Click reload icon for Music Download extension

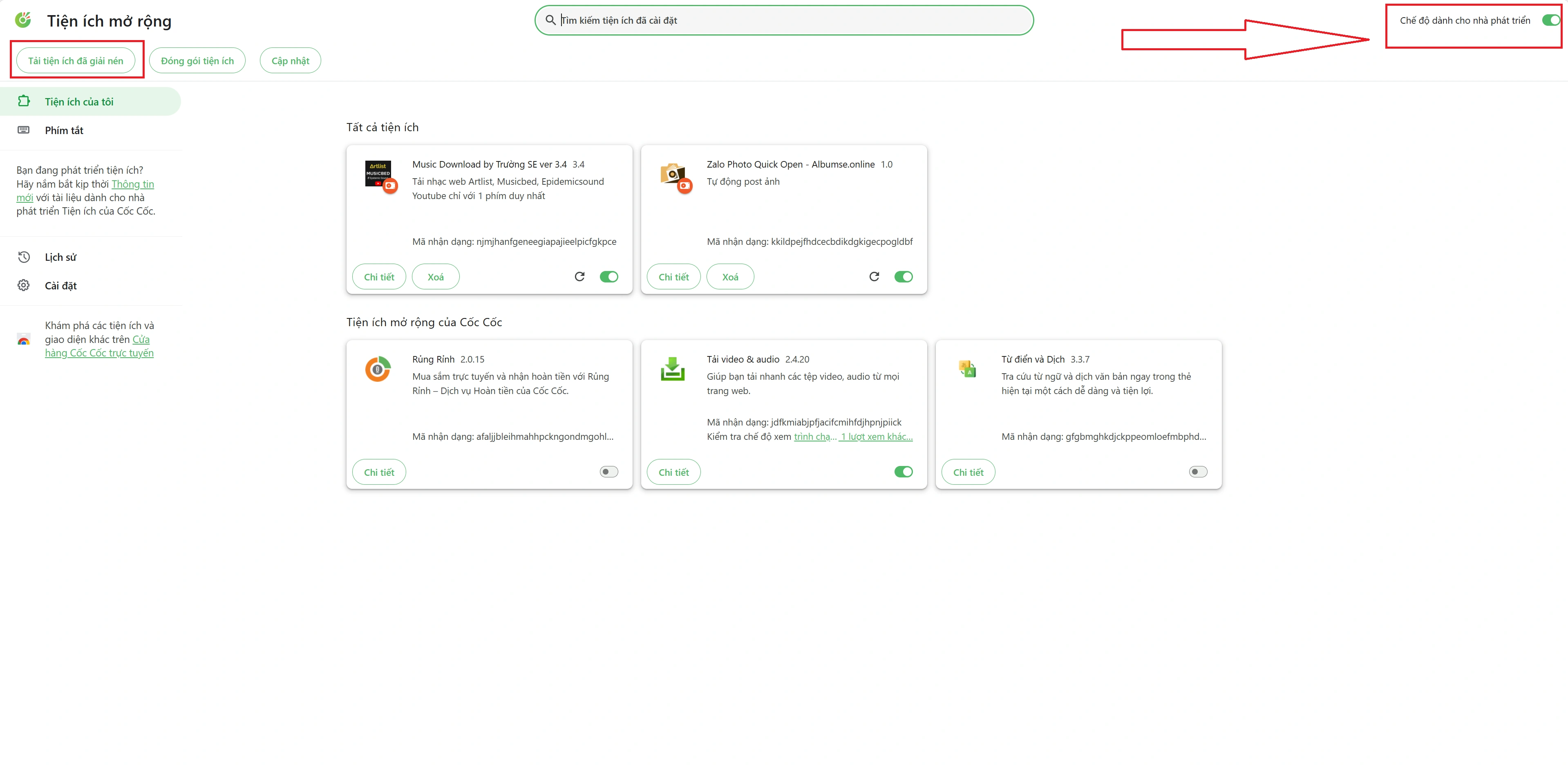click(x=579, y=276)
